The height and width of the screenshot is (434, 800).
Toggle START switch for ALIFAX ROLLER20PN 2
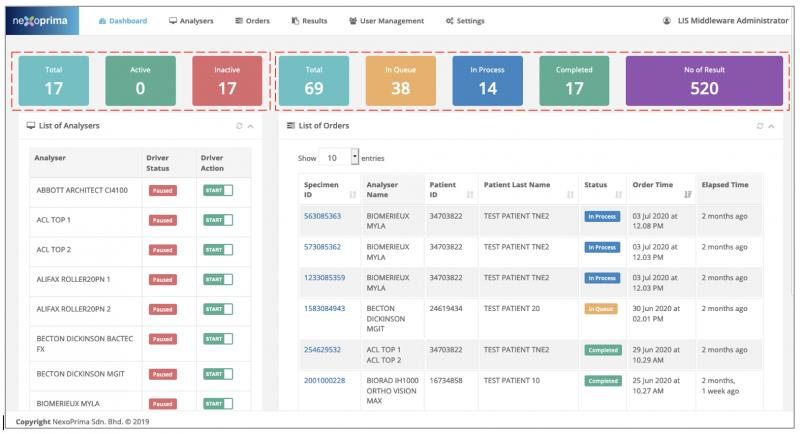[218, 309]
